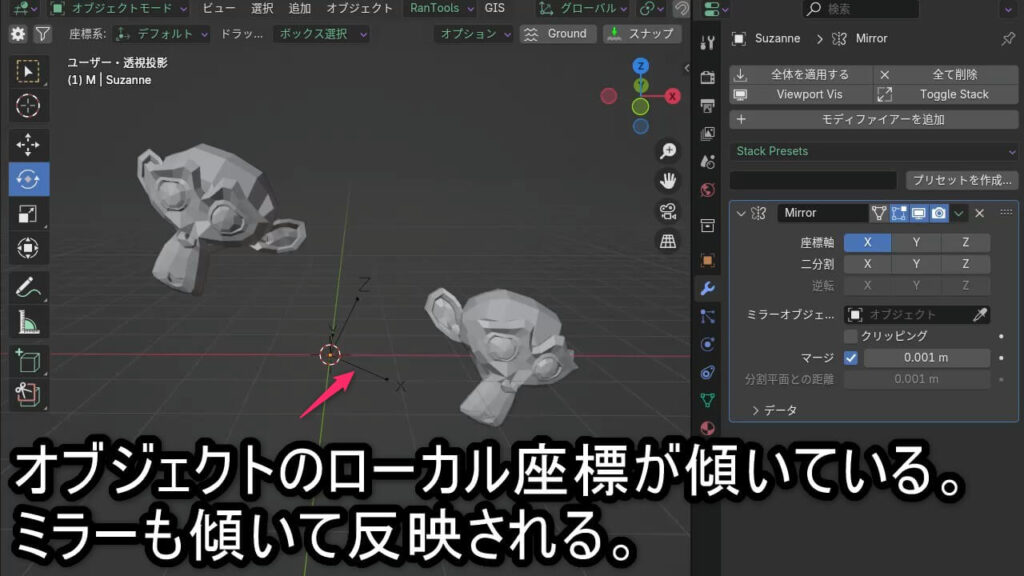This screenshot has height=576, width=1024.
Task: Click モディファイアーを追加 button
Action: [874, 119]
